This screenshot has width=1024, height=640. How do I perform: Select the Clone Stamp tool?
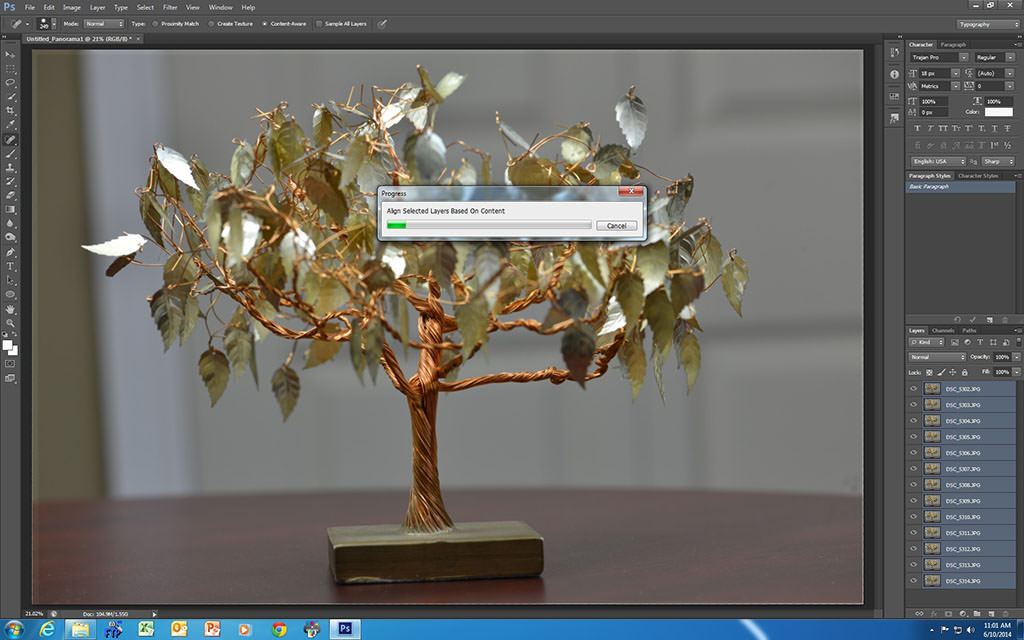pos(10,168)
